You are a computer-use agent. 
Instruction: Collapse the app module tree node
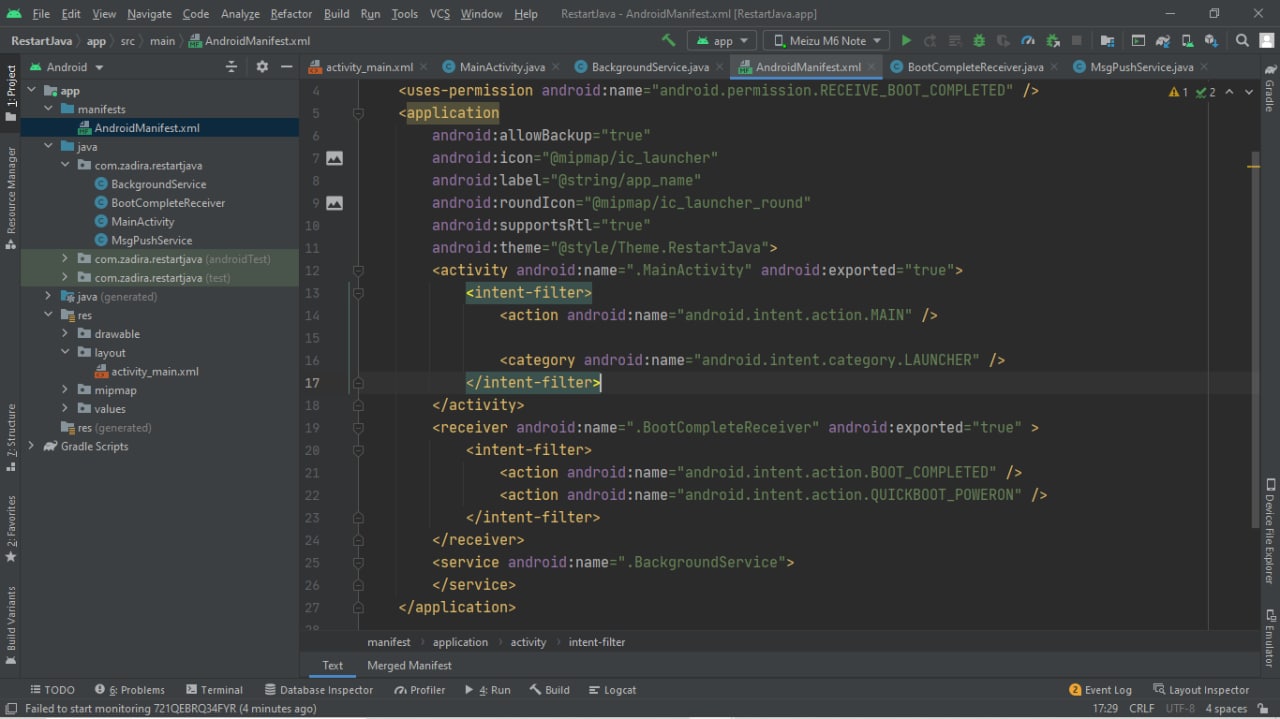31,90
